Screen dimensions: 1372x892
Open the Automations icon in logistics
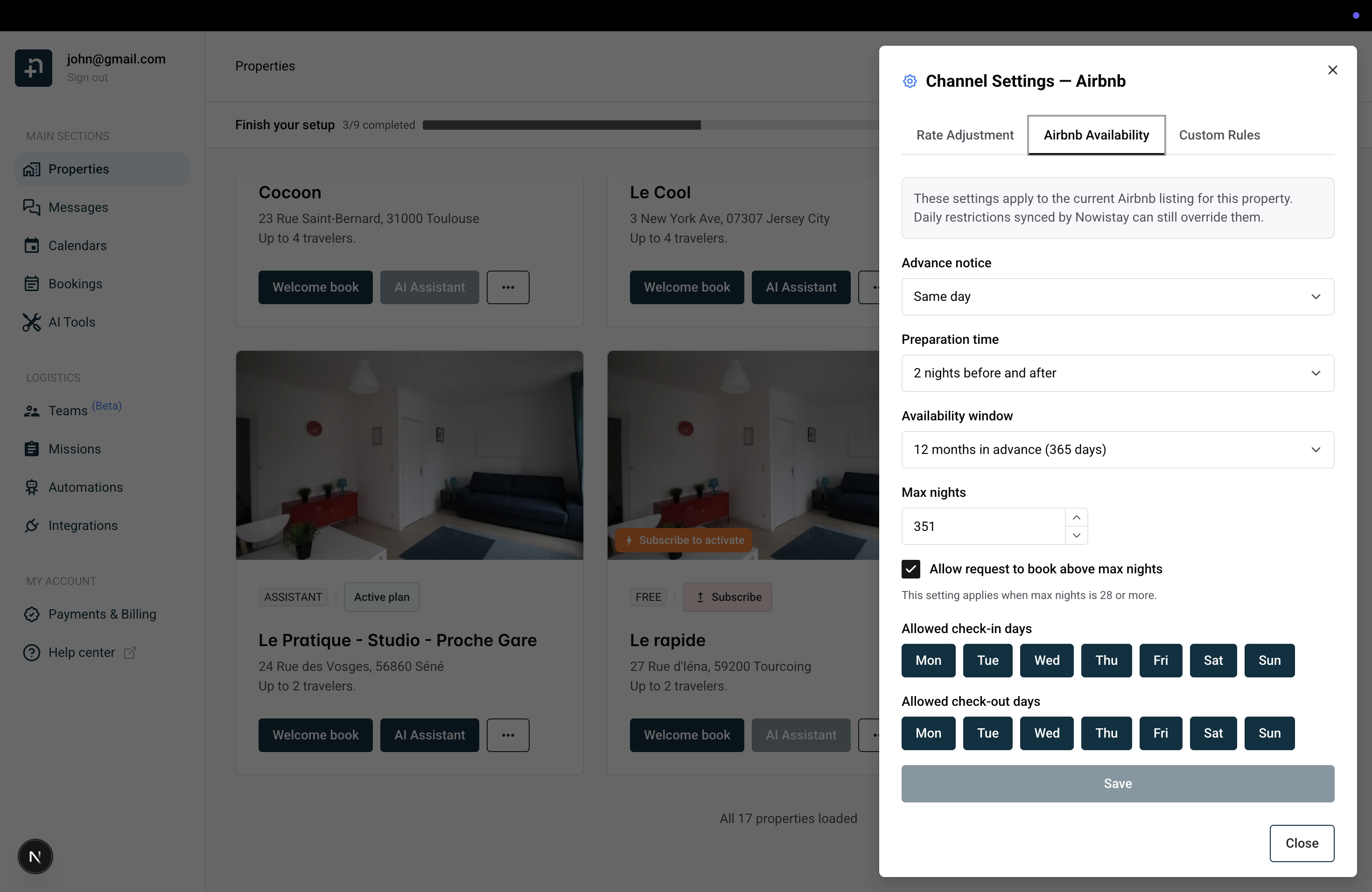pyautogui.click(x=32, y=487)
